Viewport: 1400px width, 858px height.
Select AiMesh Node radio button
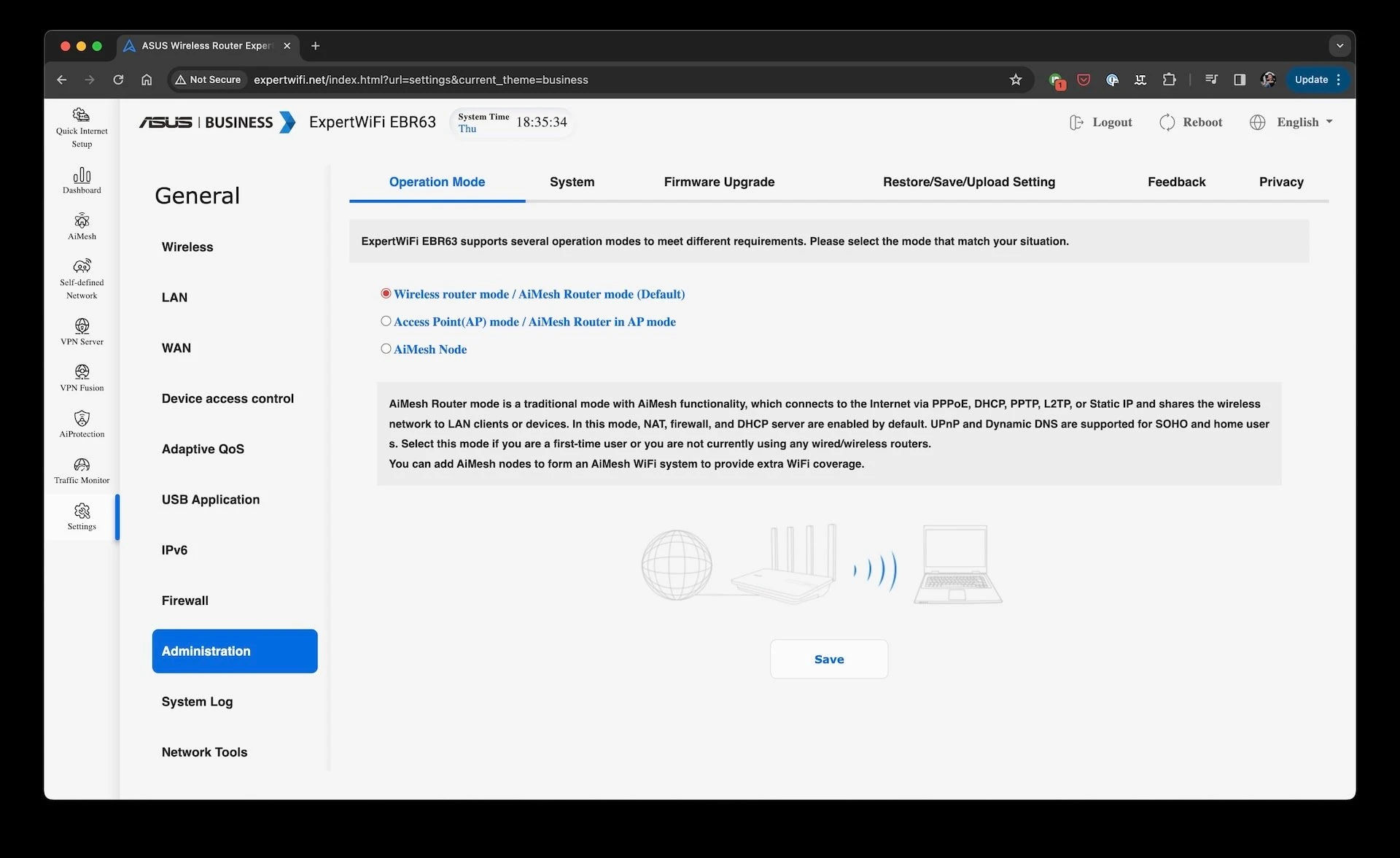386,349
